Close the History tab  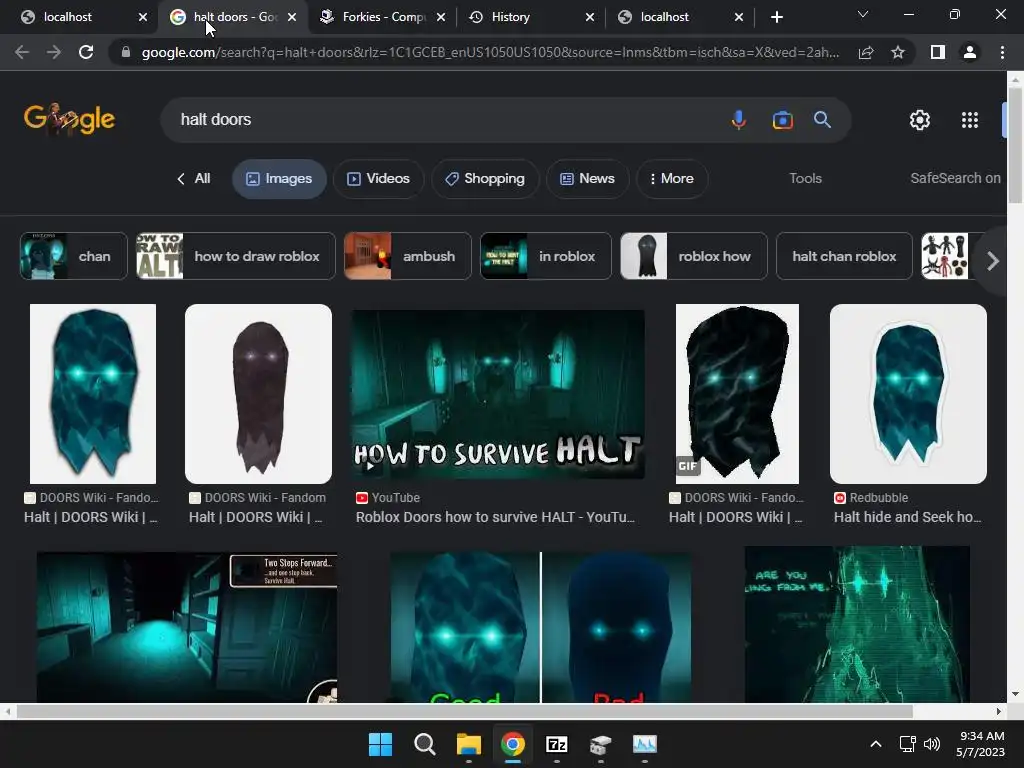pos(590,17)
